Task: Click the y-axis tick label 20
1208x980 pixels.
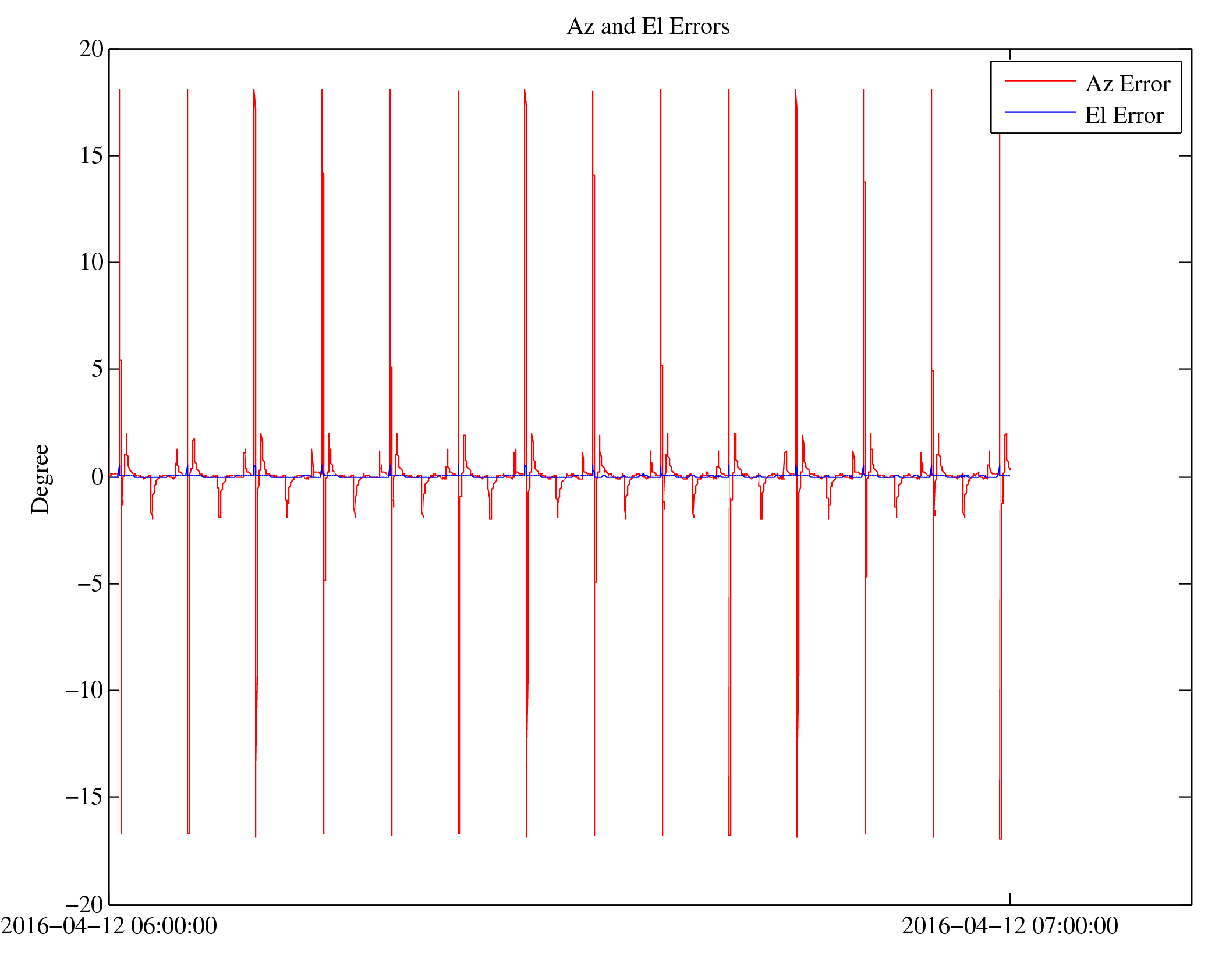Action: point(91,49)
